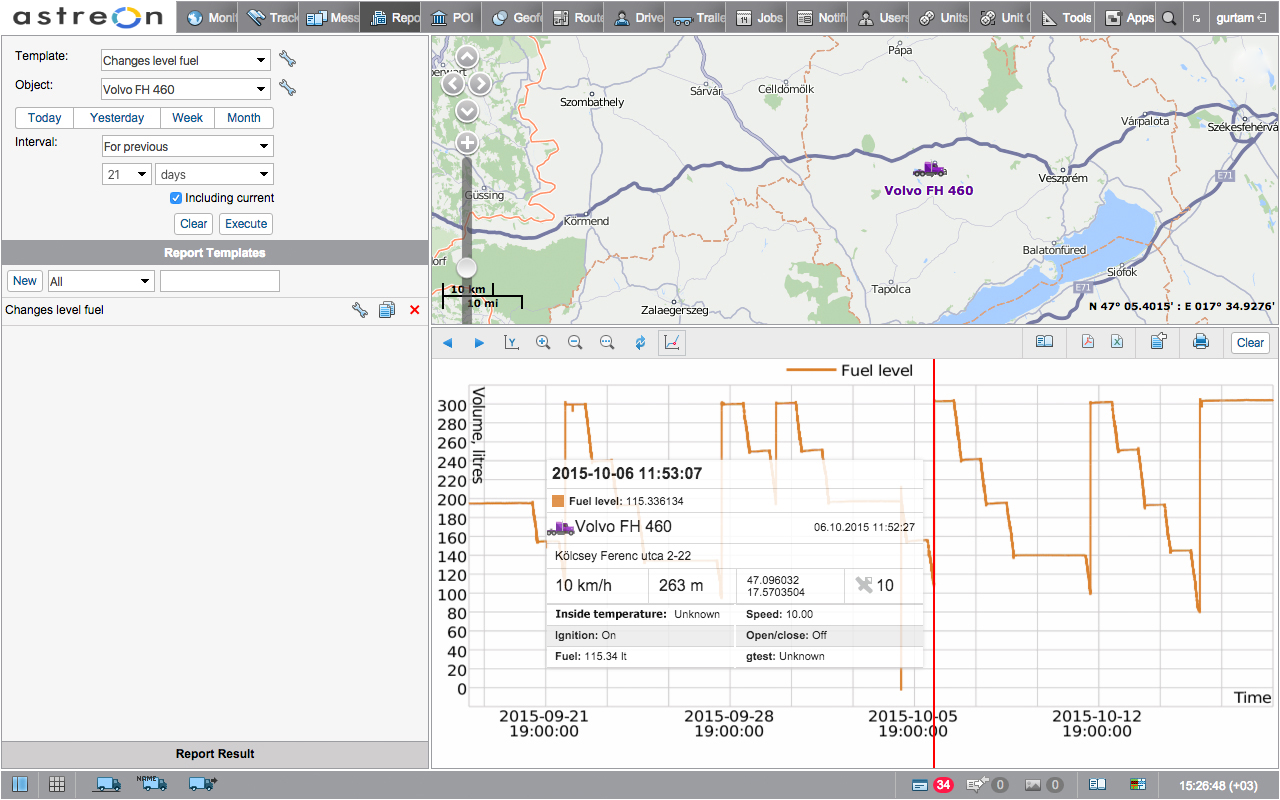Open the POI tab
Screen dimensions: 1280x800
pos(451,18)
